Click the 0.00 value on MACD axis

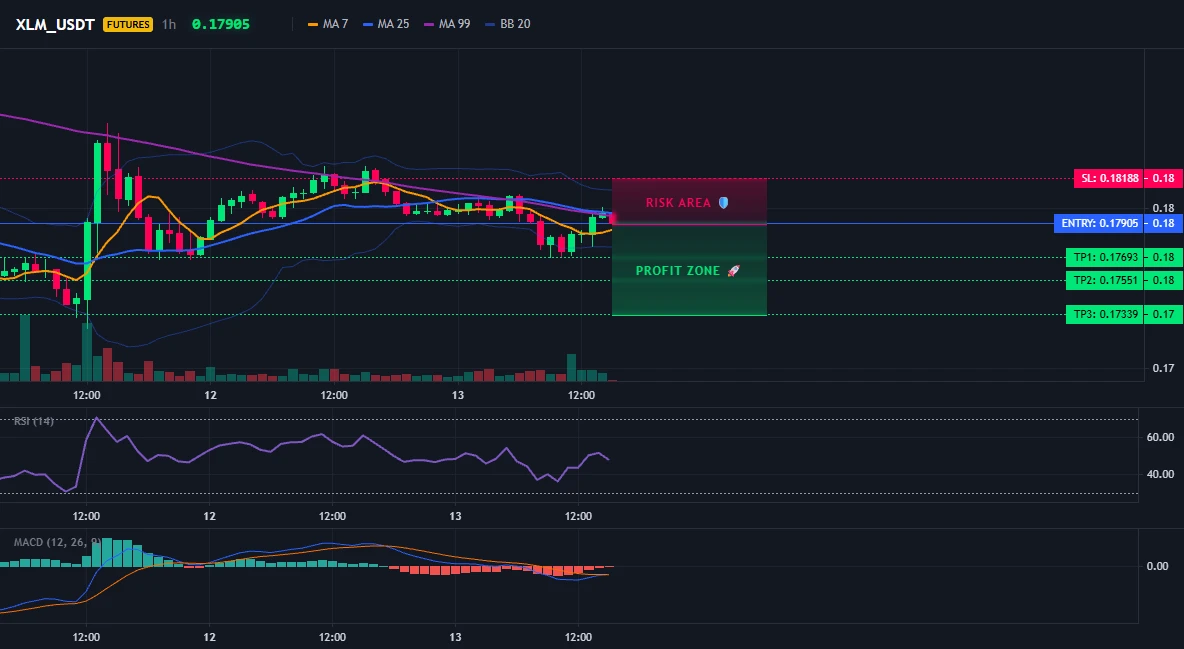pos(1158,565)
